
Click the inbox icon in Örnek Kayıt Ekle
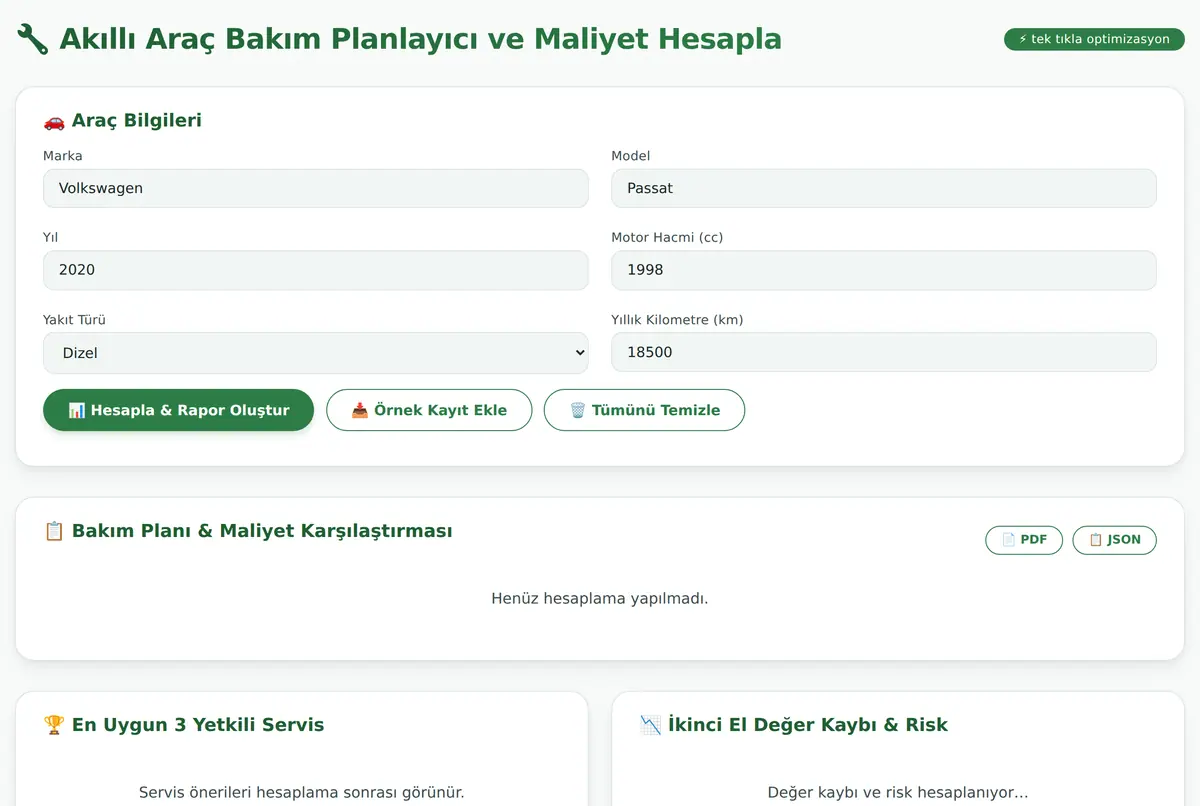pyautogui.click(x=360, y=410)
